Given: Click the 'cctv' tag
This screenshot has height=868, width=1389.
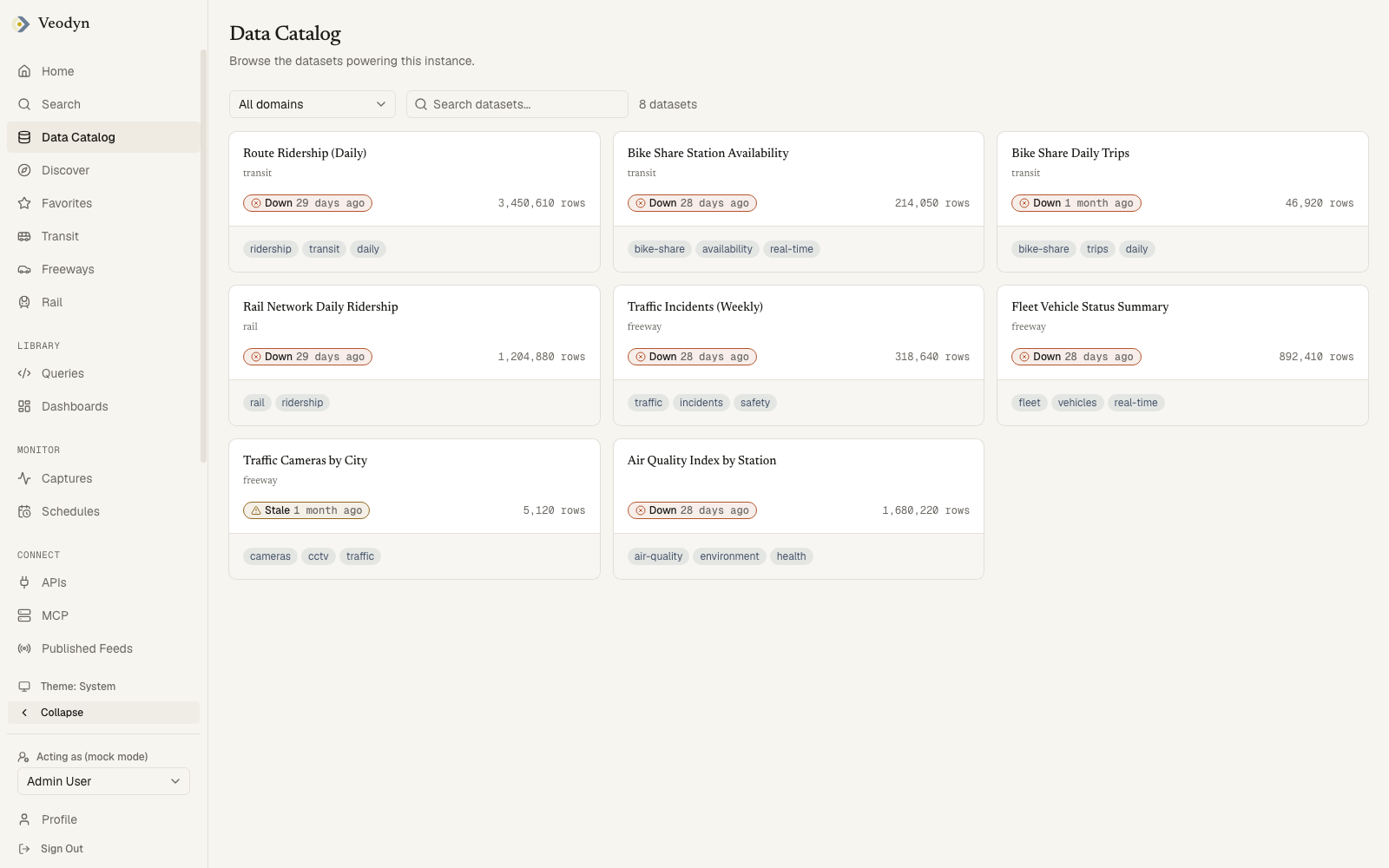Looking at the screenshot, I should (319, 556).
